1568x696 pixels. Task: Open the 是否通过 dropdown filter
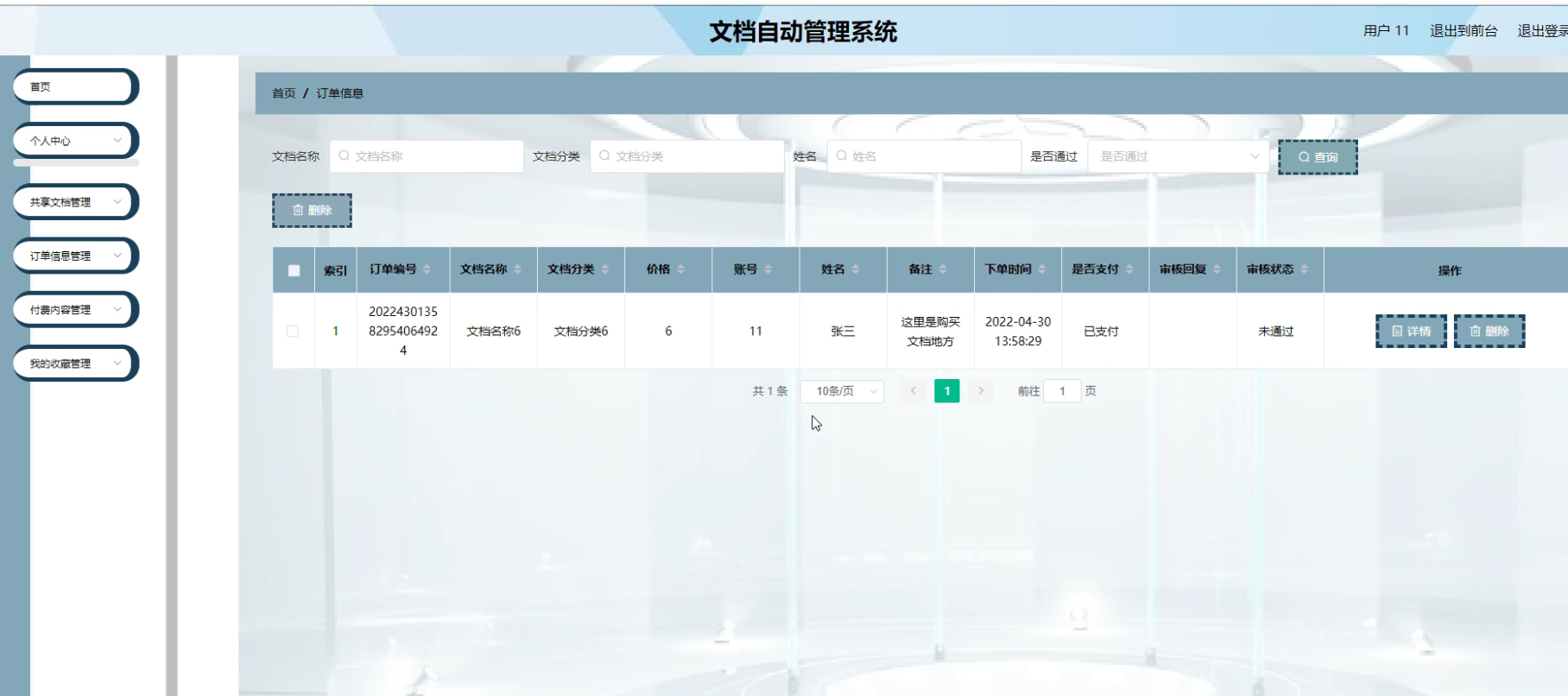[1179, 156]
